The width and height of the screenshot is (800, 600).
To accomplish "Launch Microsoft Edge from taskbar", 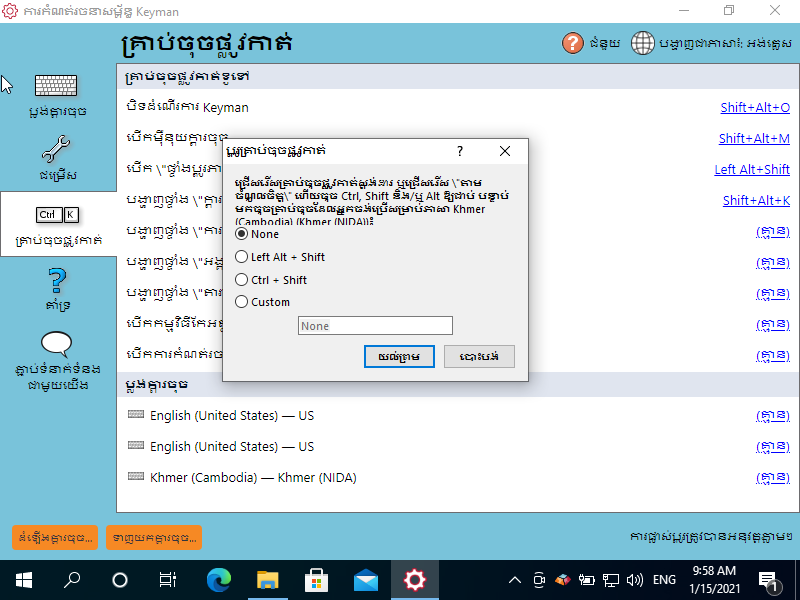I will pos(219,580).
